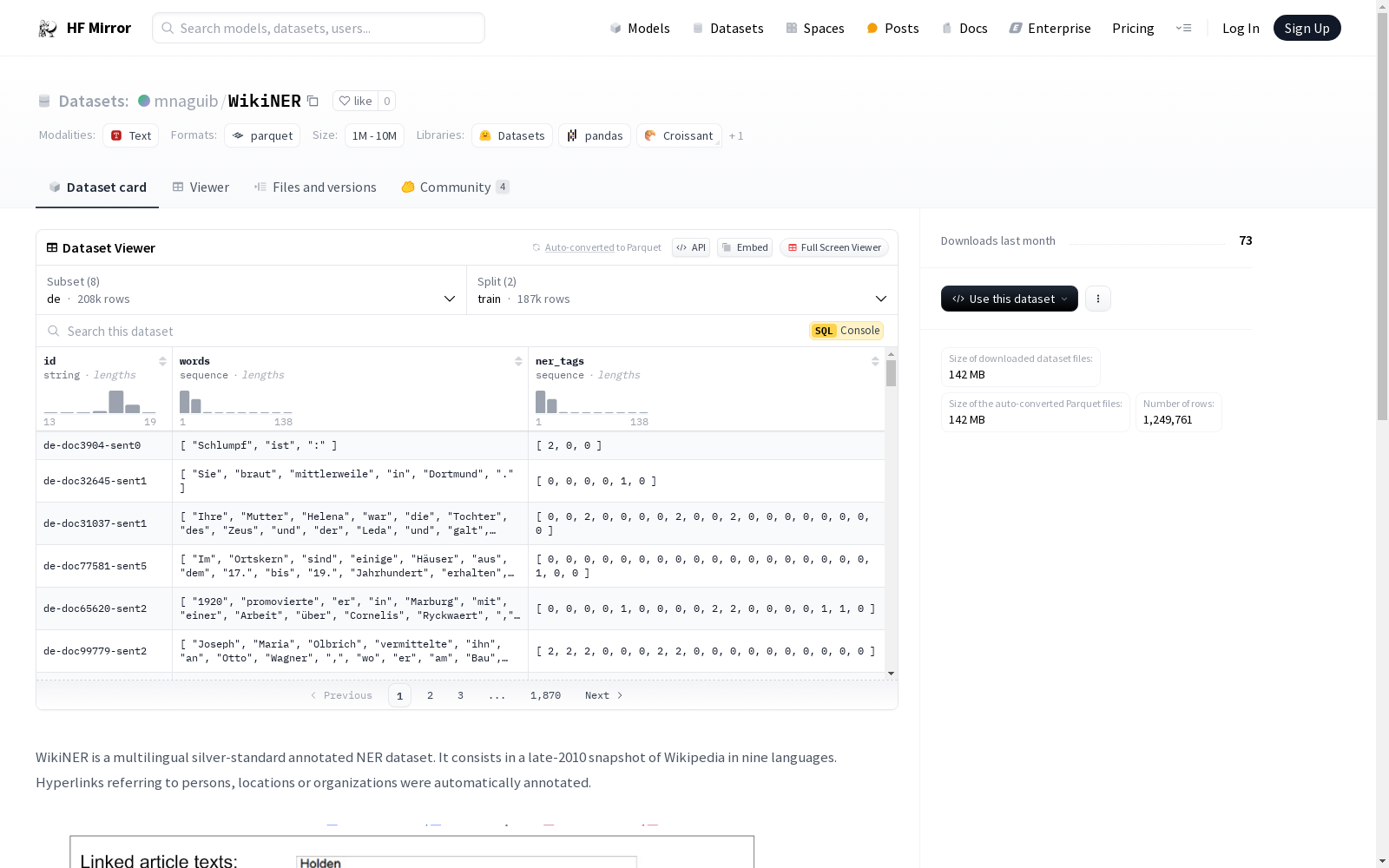The image size is (1389, 868).
Task: Click the id length histogram tallest bar
Action: pos(116,402)
